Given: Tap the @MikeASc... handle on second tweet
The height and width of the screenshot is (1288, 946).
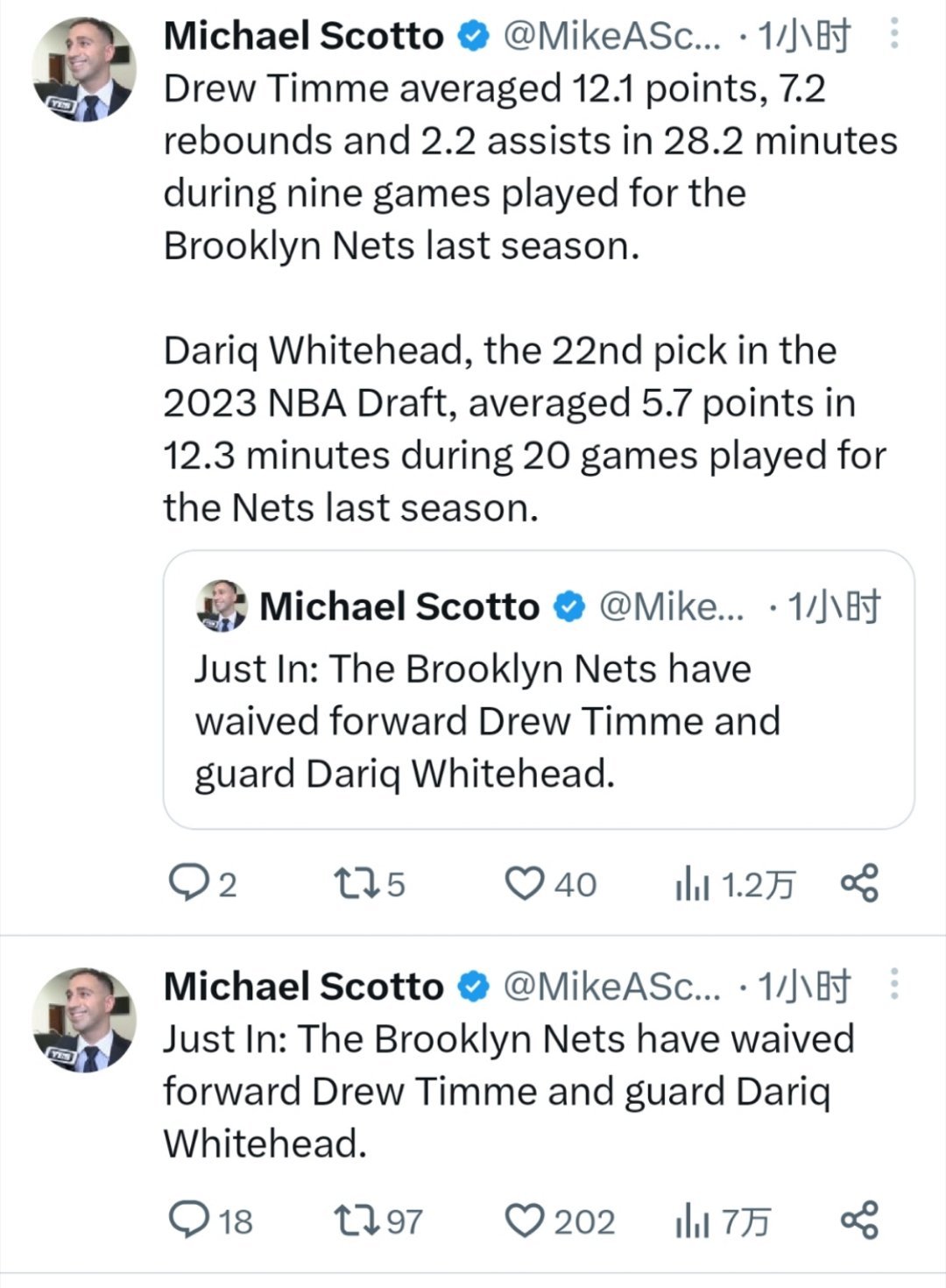Looking at the screenshot, I should (613, 987).
